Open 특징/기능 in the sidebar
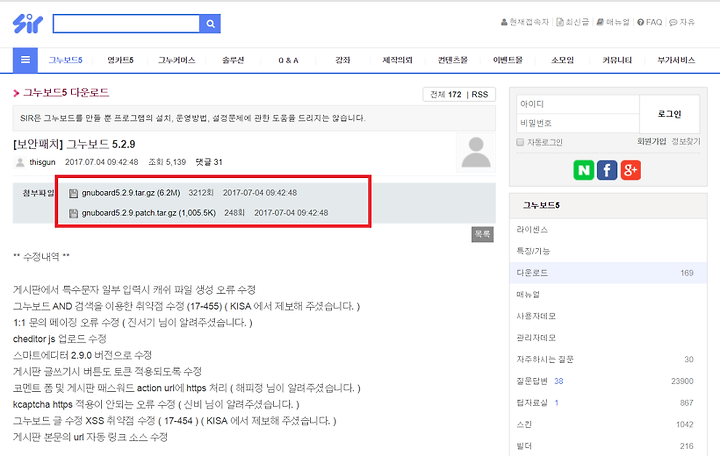Screen dimensions: 720x456 (x=533, y=251)
